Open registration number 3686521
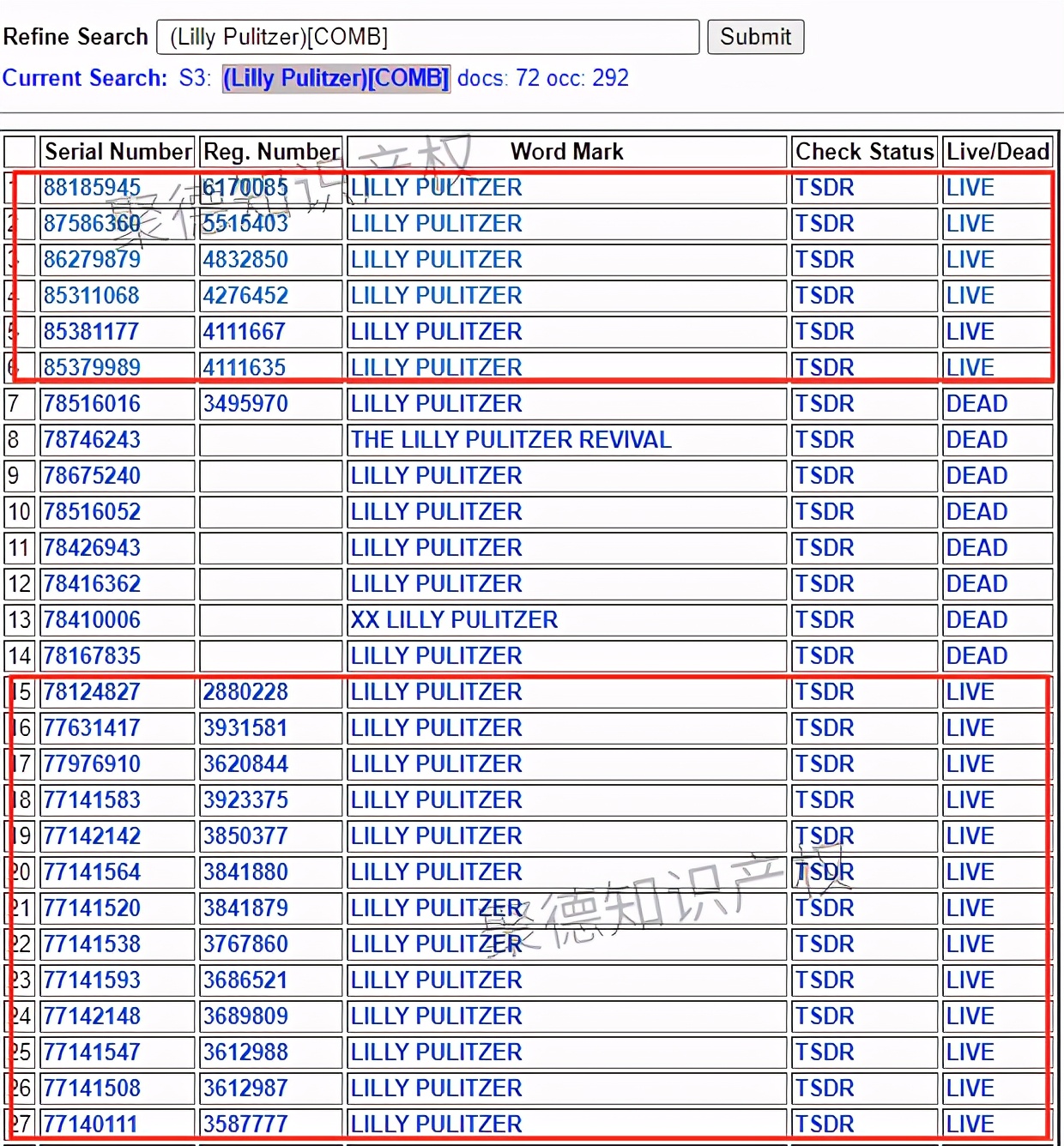The width and height of the screenshot is (1064, 1146). pos(245,980)
